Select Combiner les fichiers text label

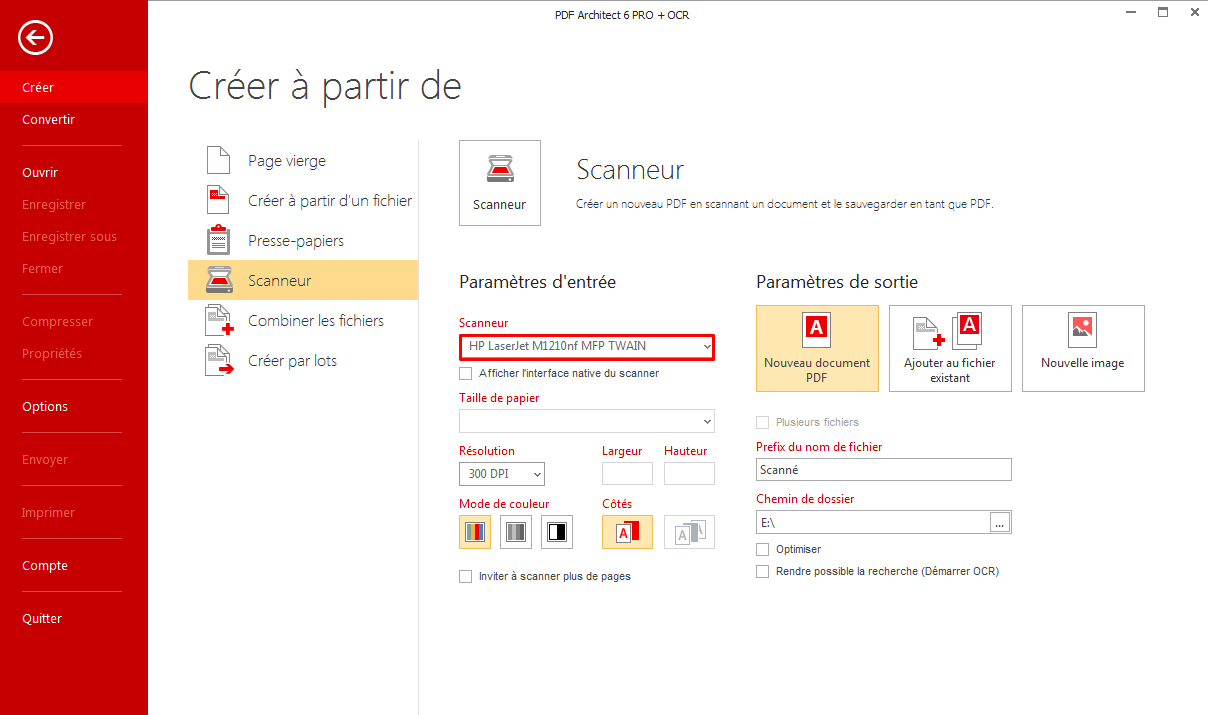click(x=316, y=321)
